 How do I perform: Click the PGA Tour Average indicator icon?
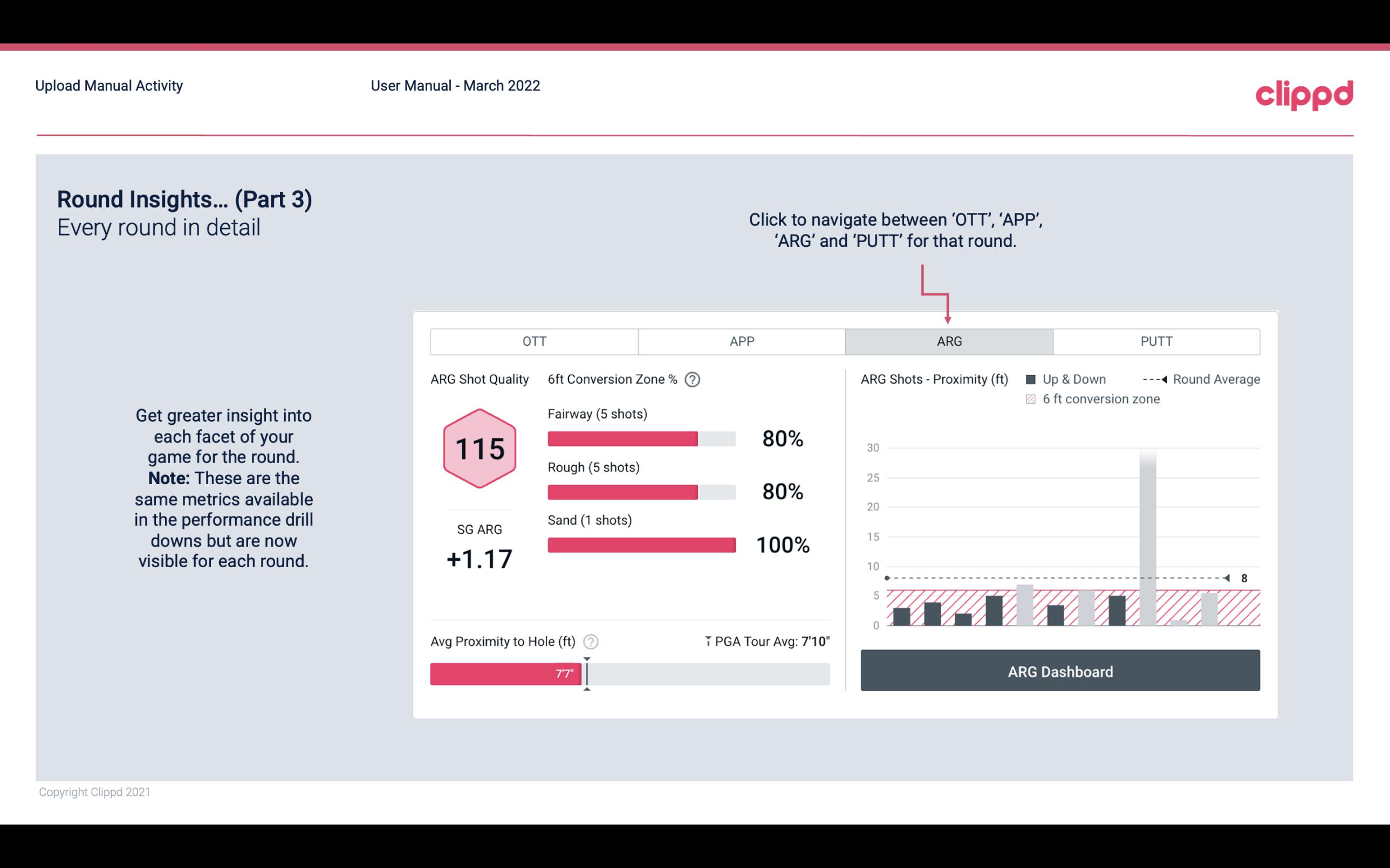click(x=706, y=640)
